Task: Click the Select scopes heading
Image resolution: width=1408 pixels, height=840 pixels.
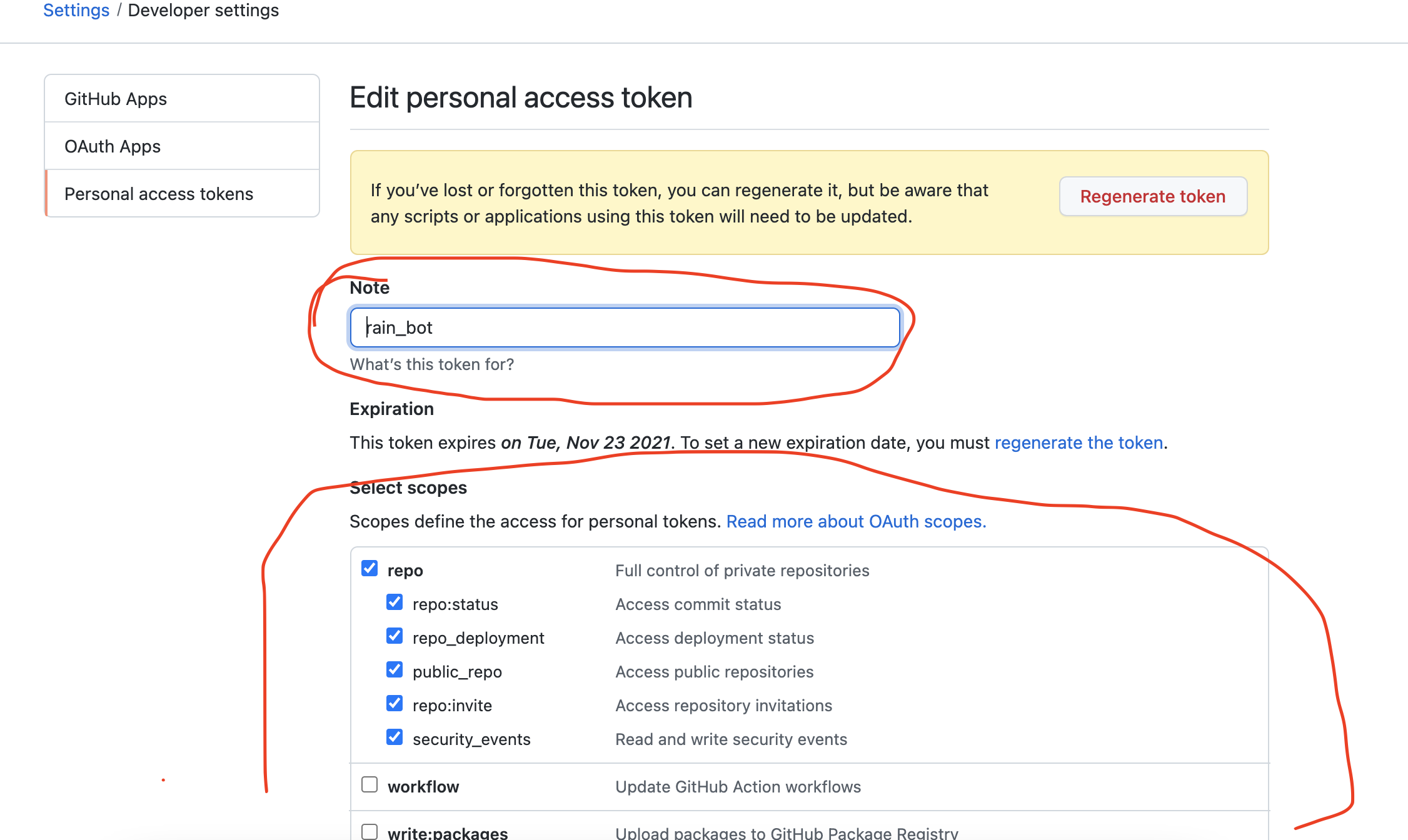Action: pos(408,487)
